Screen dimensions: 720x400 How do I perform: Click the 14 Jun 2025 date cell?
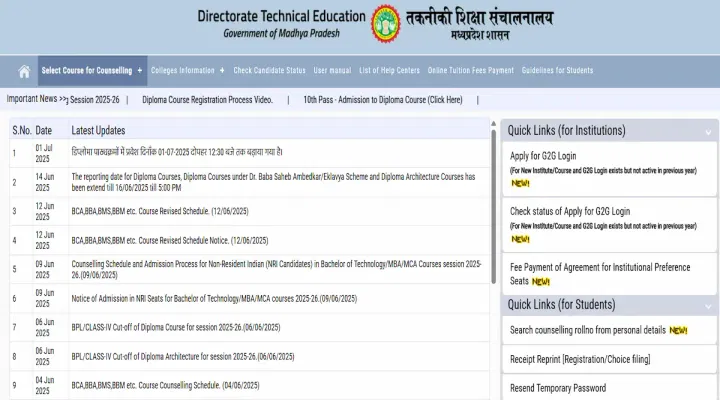[45, 182]
